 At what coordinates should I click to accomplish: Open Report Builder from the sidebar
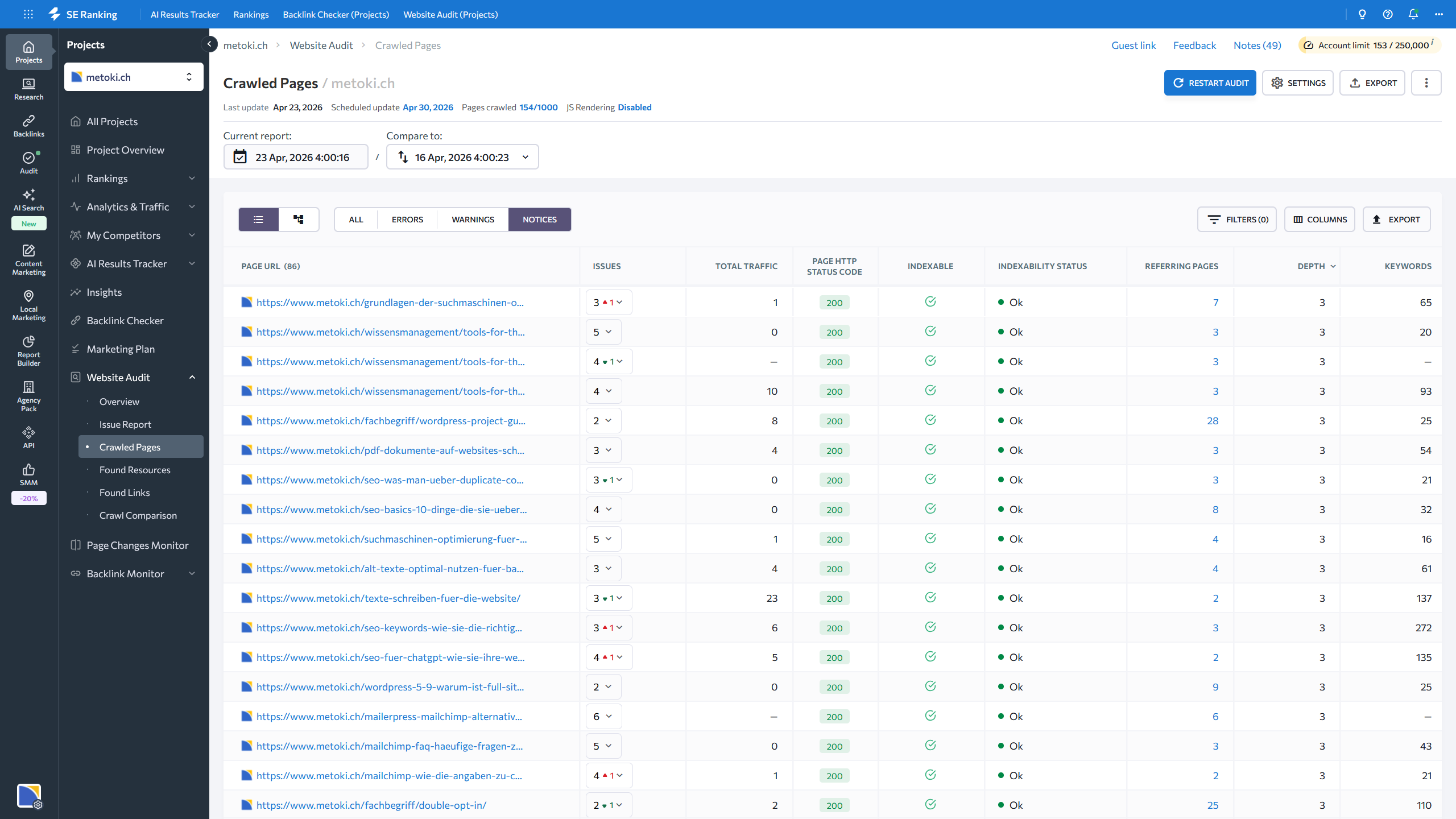click(x=28, y=350)
